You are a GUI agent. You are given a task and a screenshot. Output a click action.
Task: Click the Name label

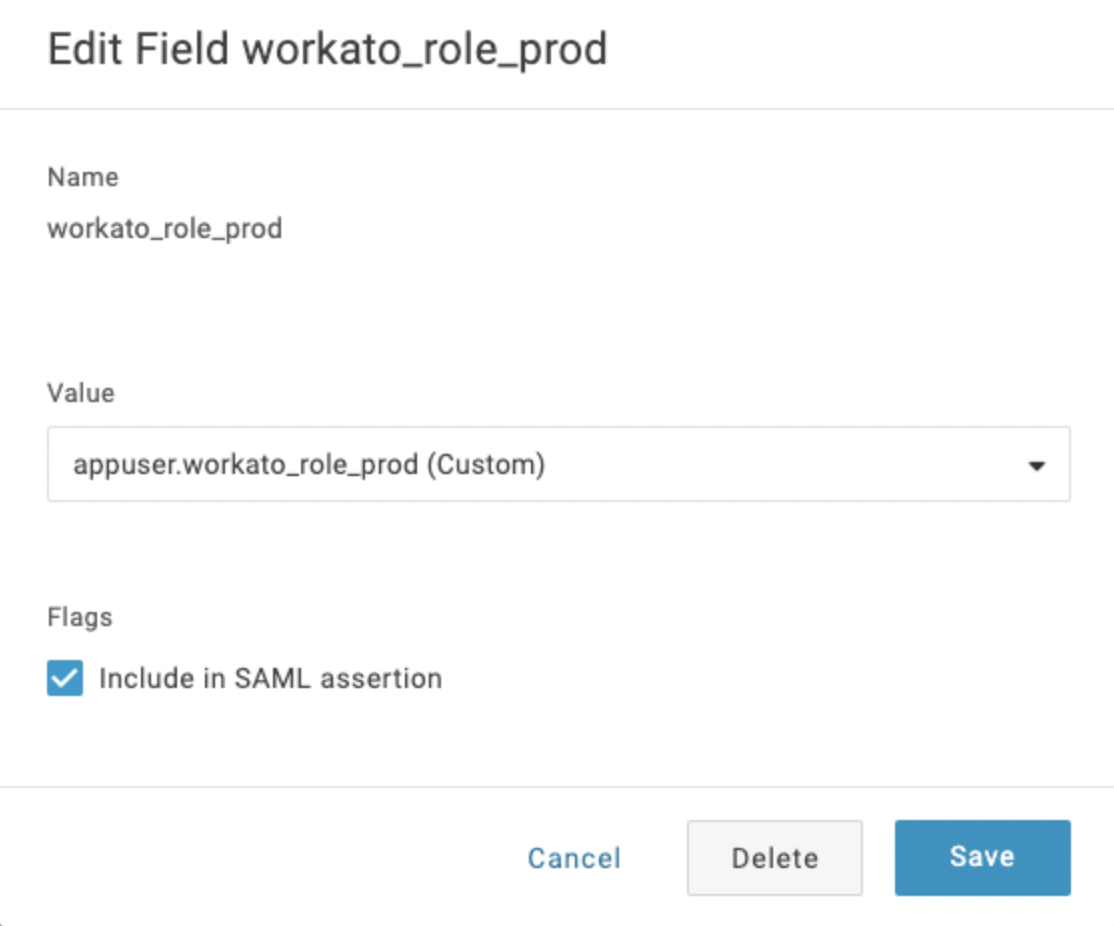(83, 177)
